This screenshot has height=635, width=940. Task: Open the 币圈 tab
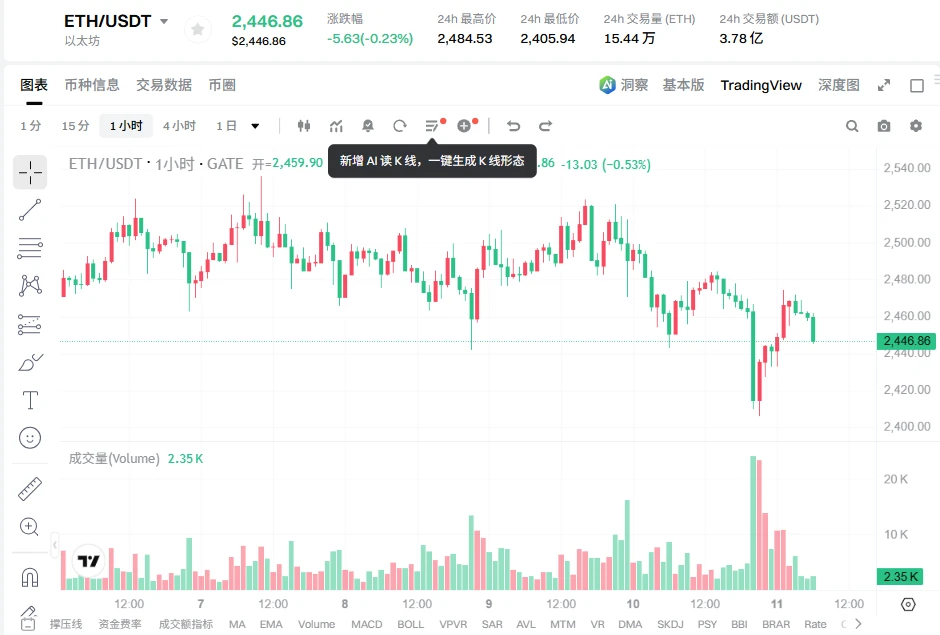pyautogui.click(x=222, y=85)
